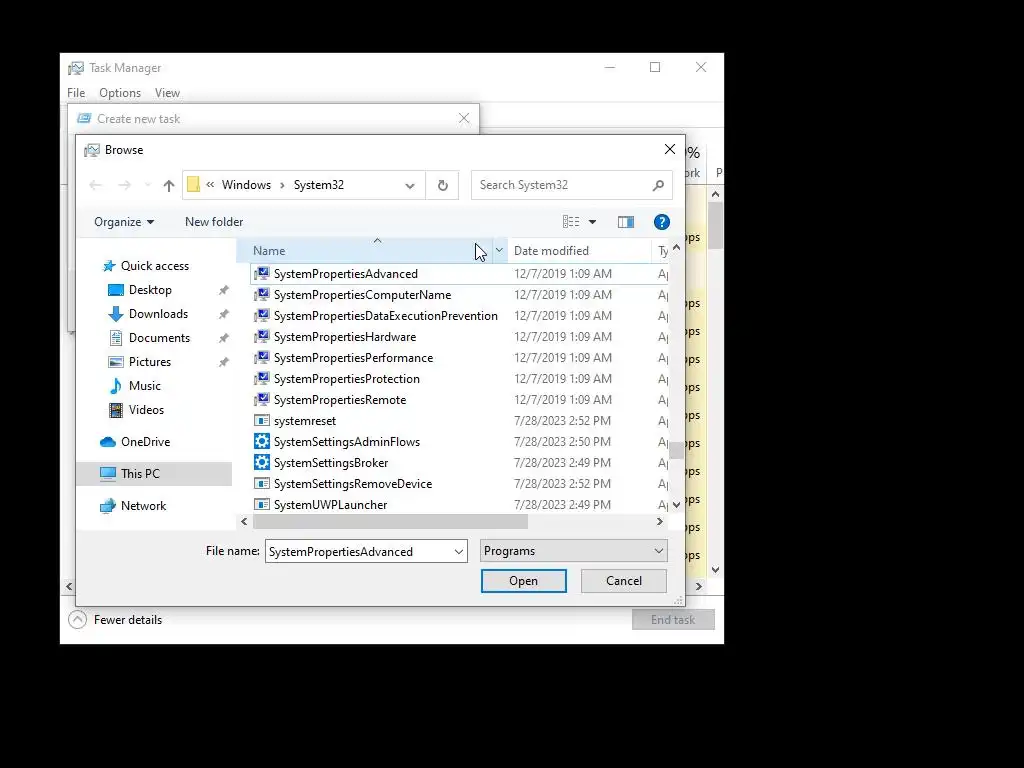Viewport: 1024px width, 768px height.
Task: Click Fewer details in Task Manager
Action: click(x=128, y=620)
